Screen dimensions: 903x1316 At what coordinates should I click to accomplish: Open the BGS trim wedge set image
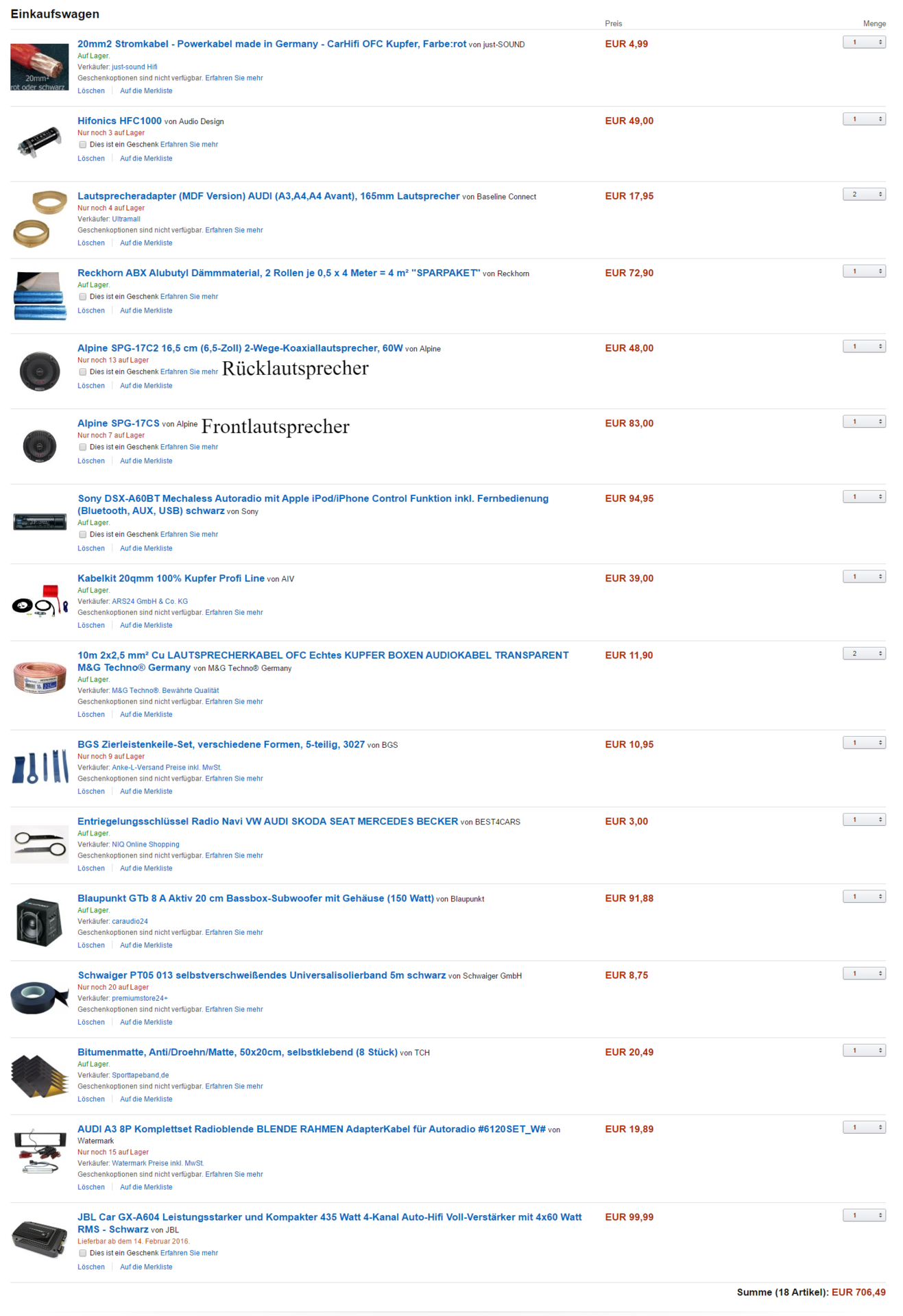[x=40, y=768]
